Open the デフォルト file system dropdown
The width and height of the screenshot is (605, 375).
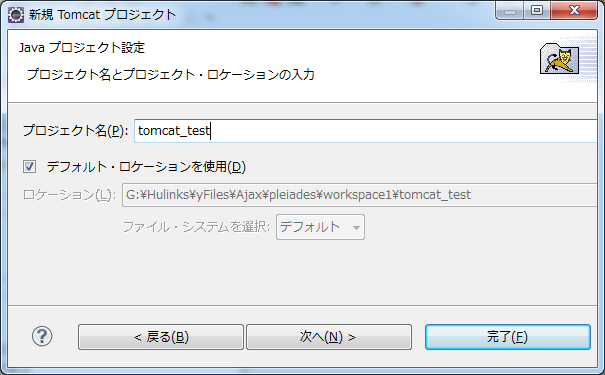click(320, 227)
